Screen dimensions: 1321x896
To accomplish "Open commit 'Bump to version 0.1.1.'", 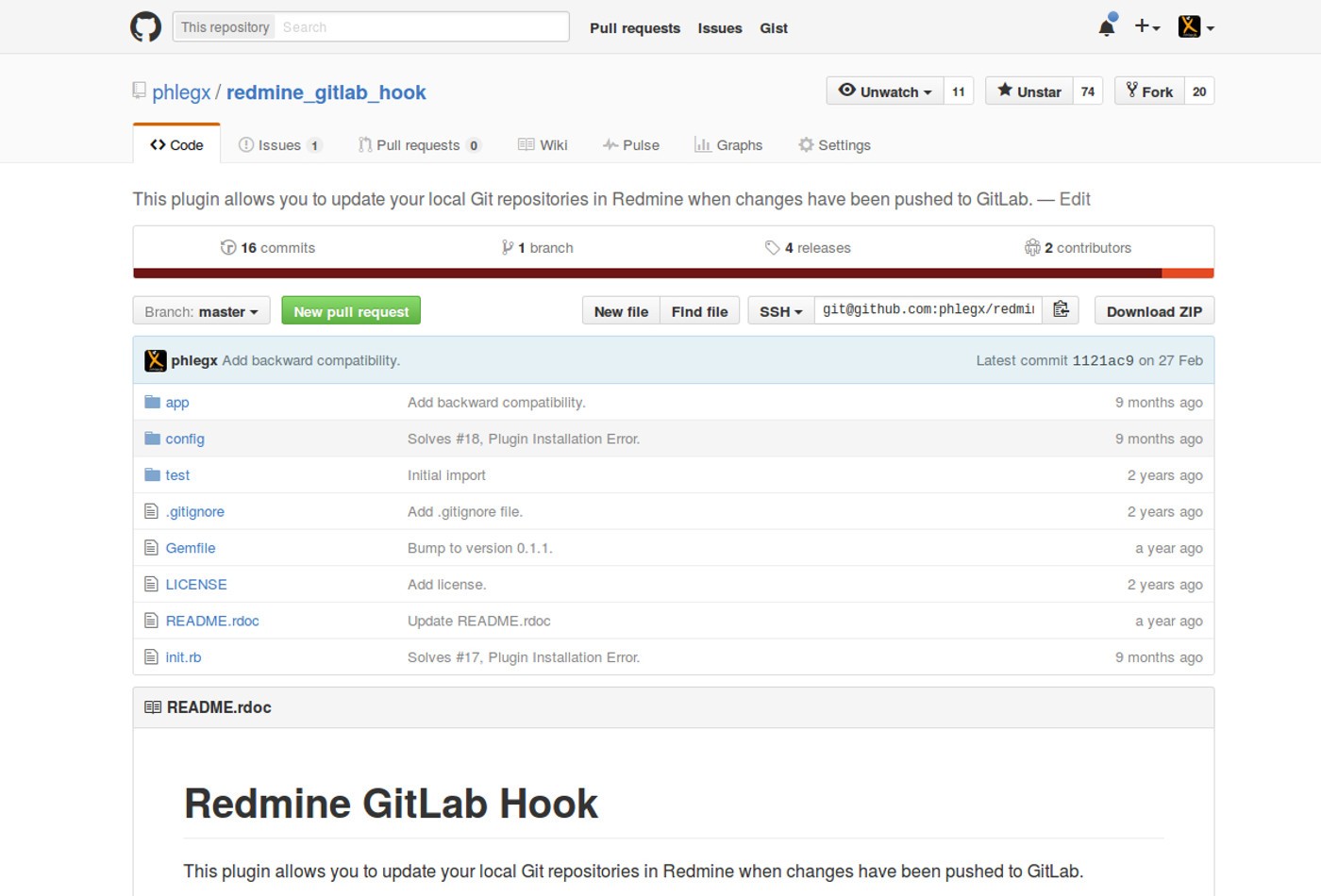I will click(480, 548).
